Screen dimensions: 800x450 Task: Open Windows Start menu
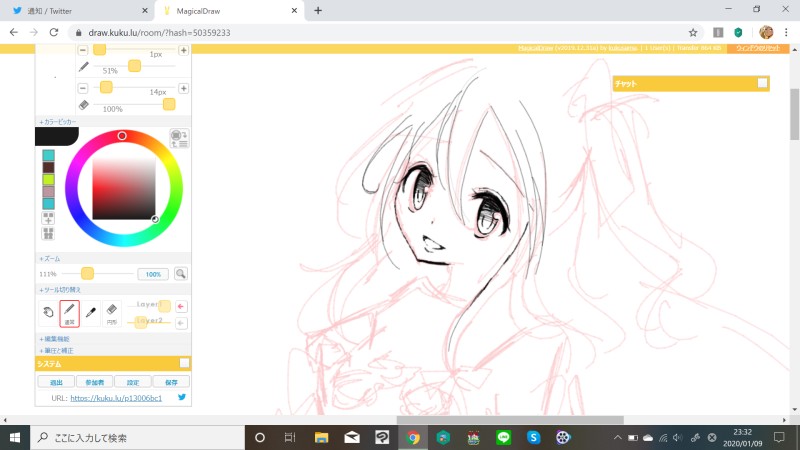click(x=15, y=438)
